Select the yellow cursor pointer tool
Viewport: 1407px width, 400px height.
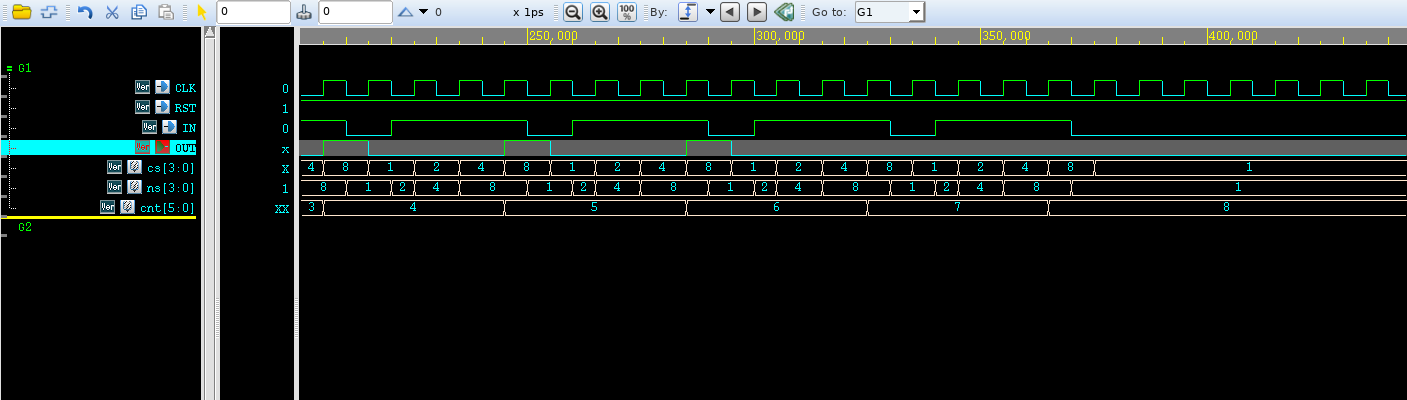point(202,12)
